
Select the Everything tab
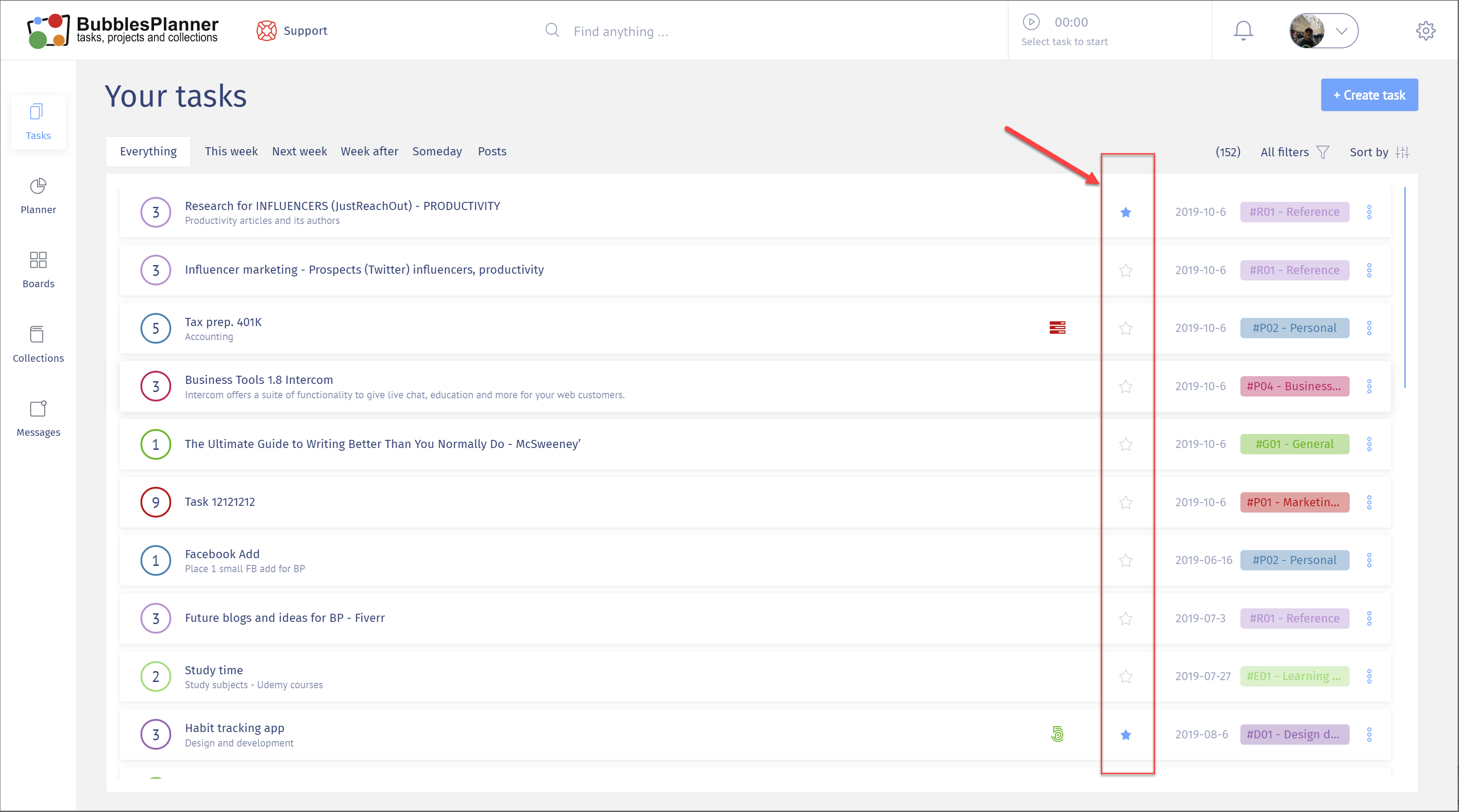148,151
